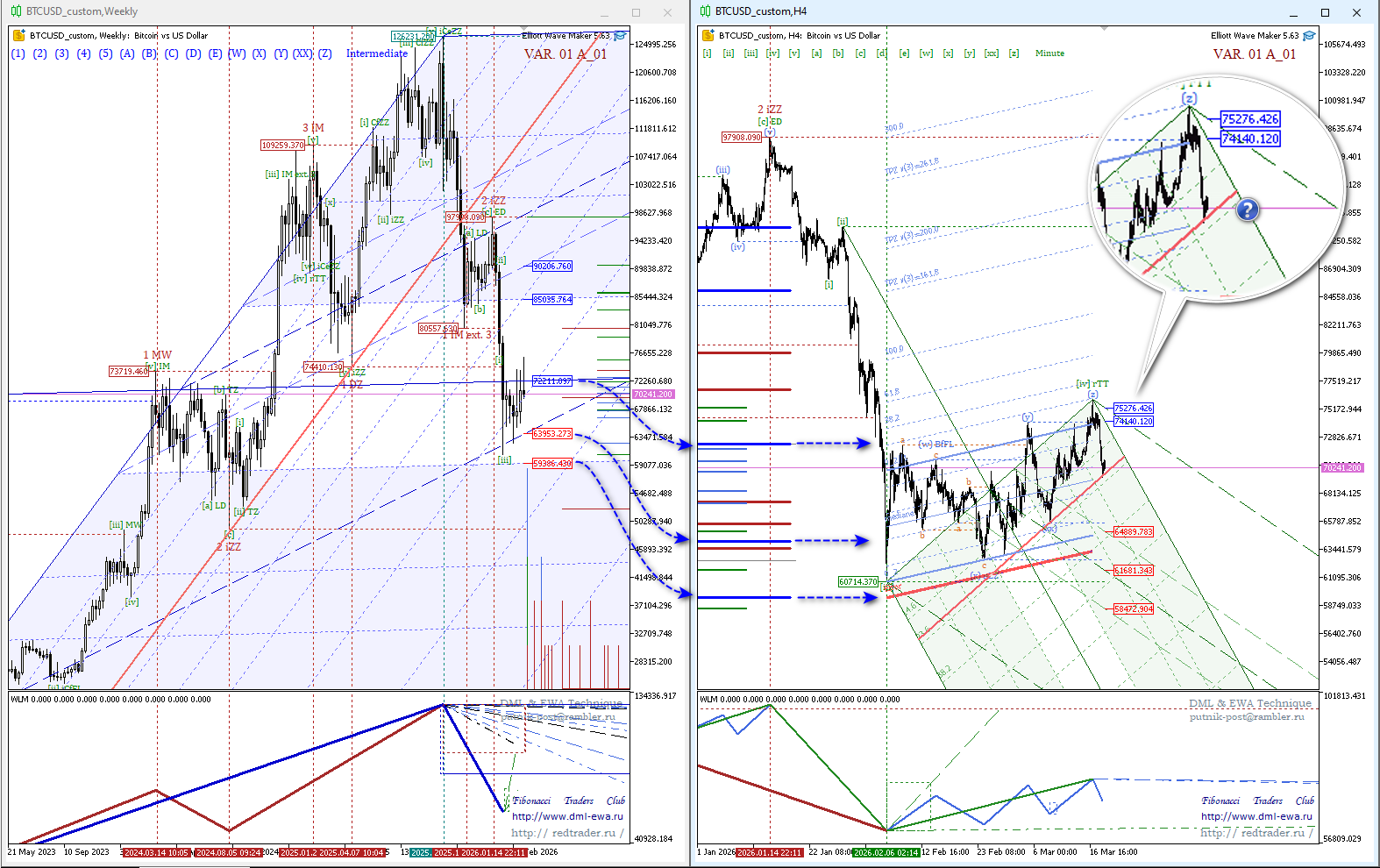Screen dimensions: 1380x868
Task: Pick the (Z) wave label on the Weekly chart
Action: click(324, 53)
